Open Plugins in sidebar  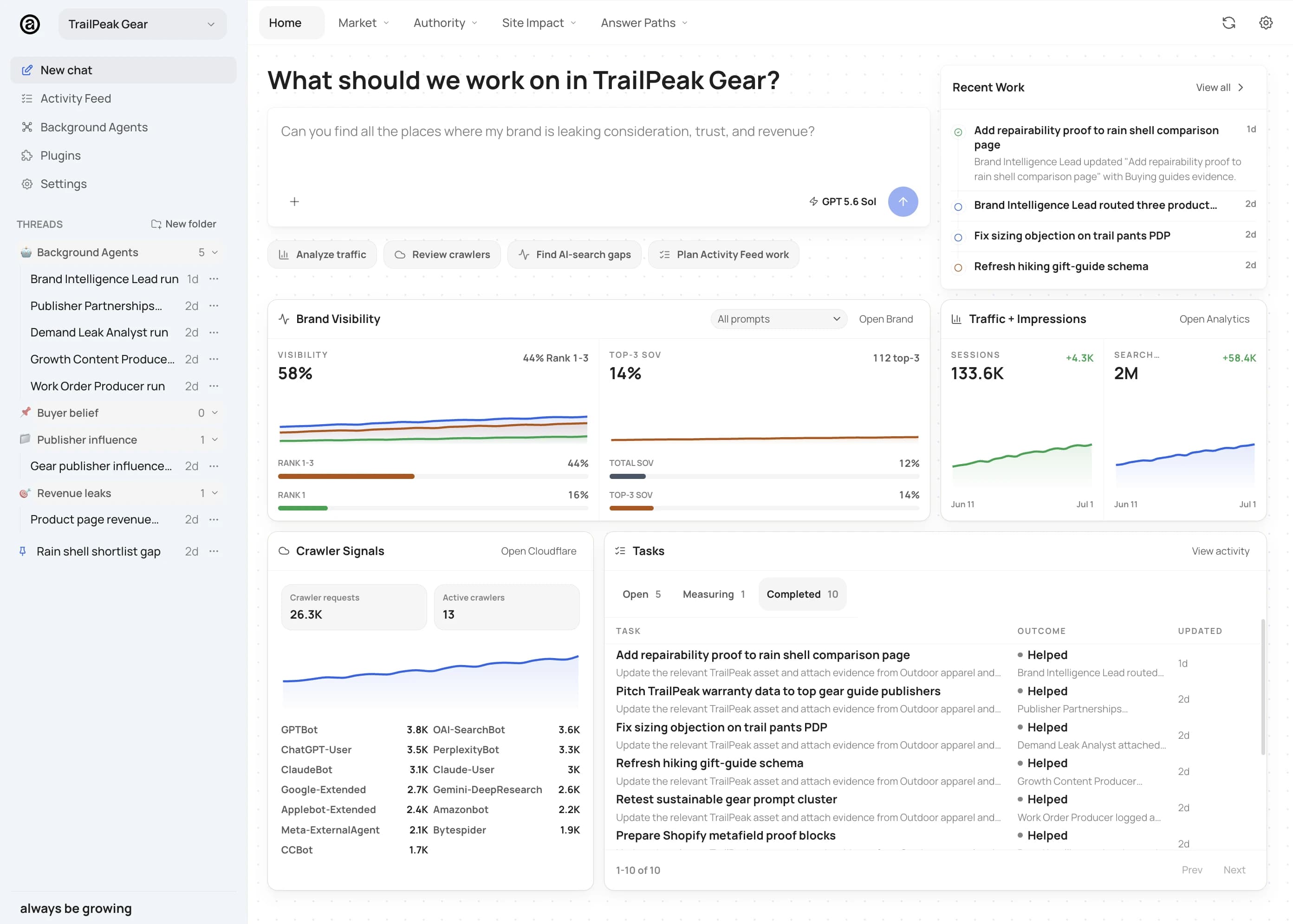(x=123, y=155)
